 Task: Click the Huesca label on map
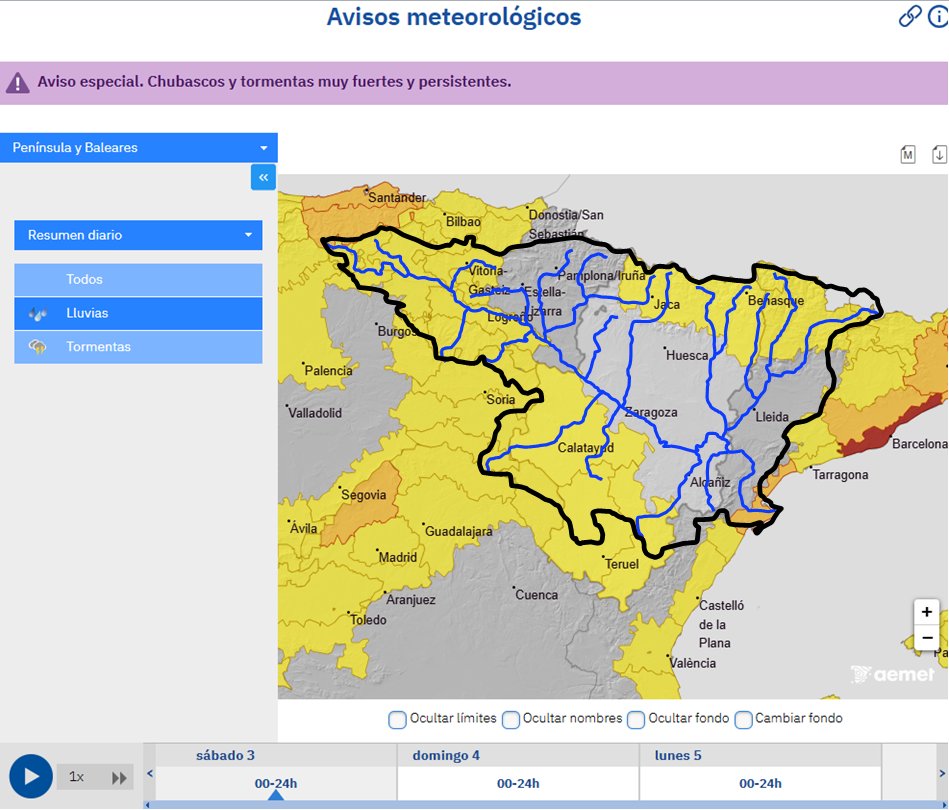point(687,356)
